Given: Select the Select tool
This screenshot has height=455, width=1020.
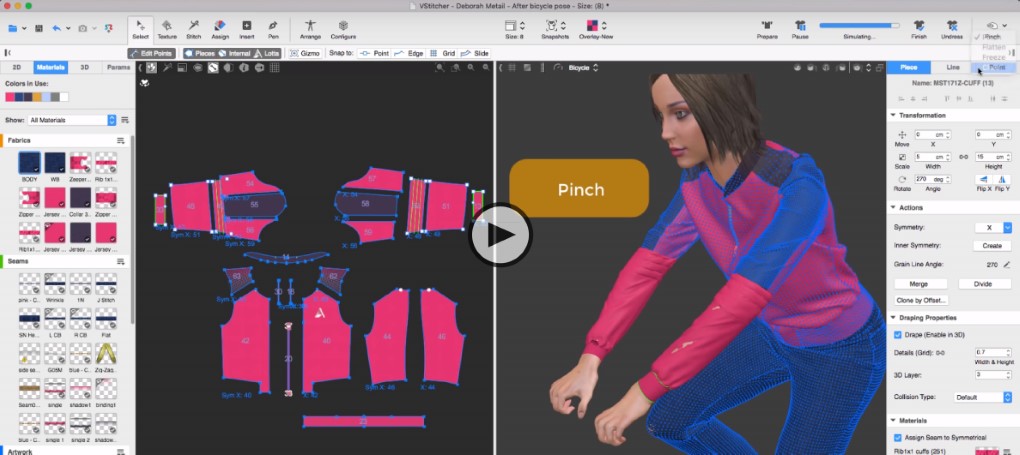Looking at the screenshot, I should coord(140,29).
